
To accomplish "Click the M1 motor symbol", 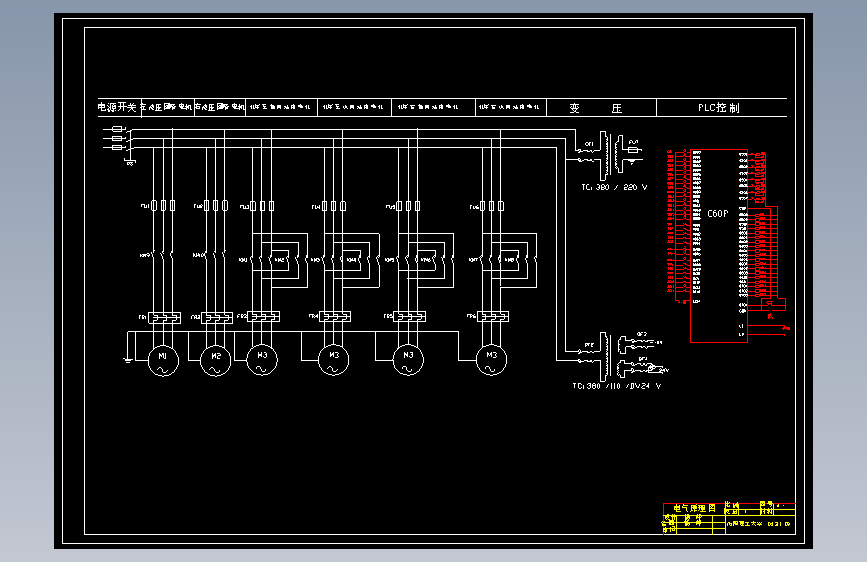I will point(163,361).
